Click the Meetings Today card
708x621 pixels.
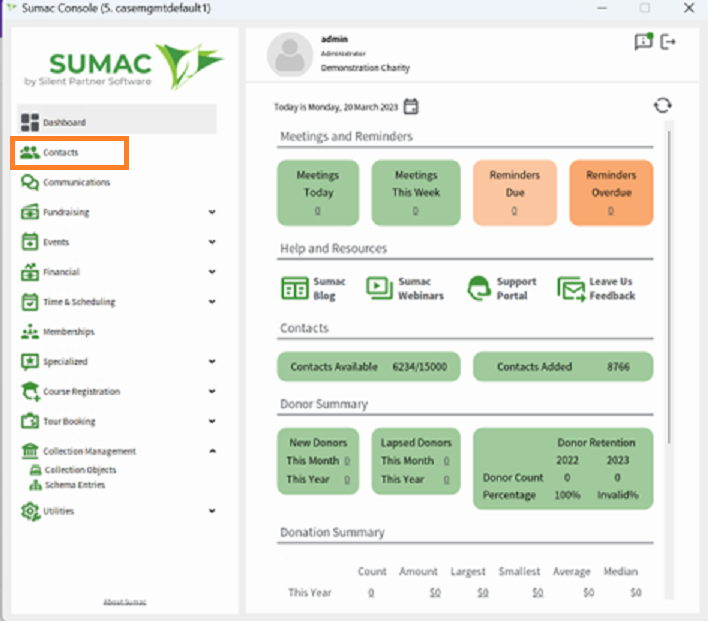318,193
